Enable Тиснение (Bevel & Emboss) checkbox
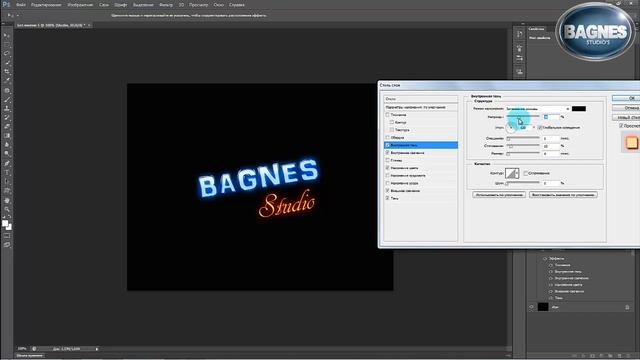 tap(387, 115)
